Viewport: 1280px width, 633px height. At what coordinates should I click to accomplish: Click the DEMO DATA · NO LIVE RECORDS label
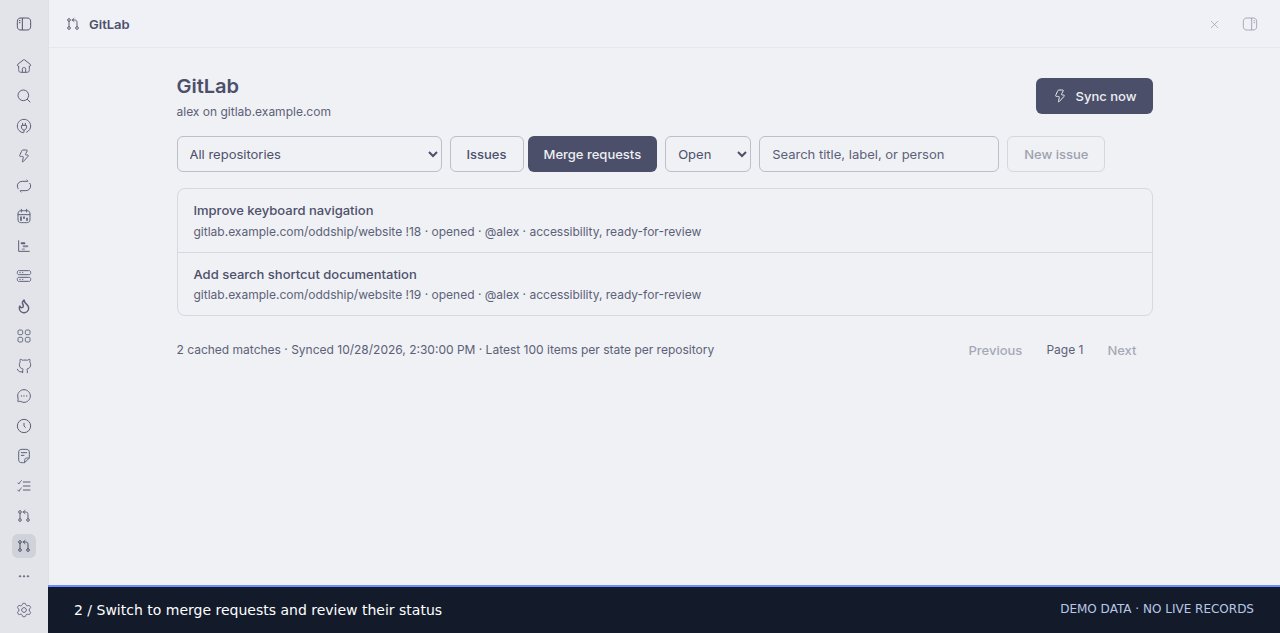pyautogui.click(x=1157, y=609)
